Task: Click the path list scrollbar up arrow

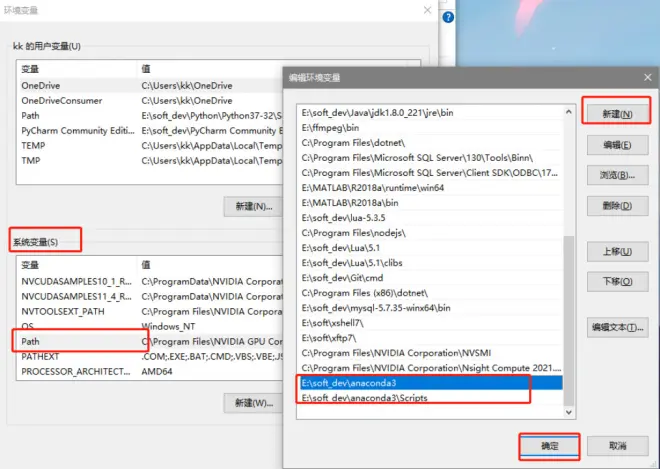Action: (x=569, y=112)
